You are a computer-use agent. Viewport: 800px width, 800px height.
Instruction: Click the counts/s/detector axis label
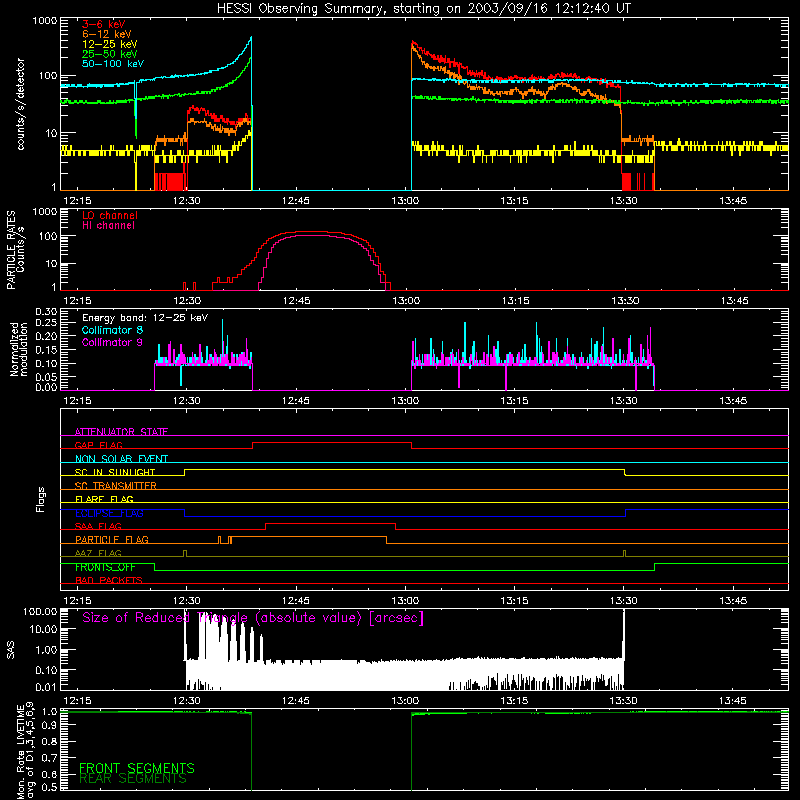(20, 104)
